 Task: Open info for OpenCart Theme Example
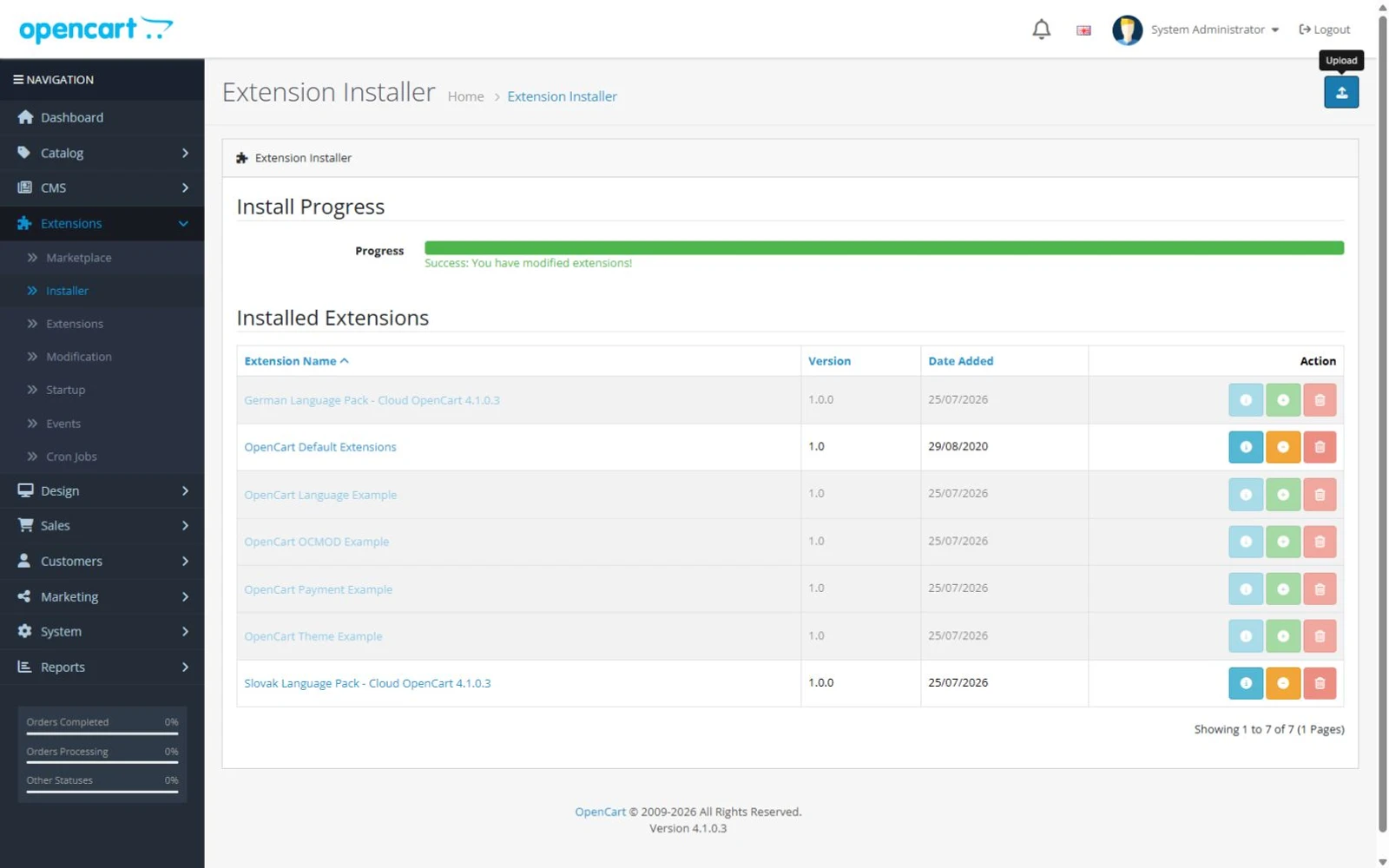click(x=1245, y=636)
